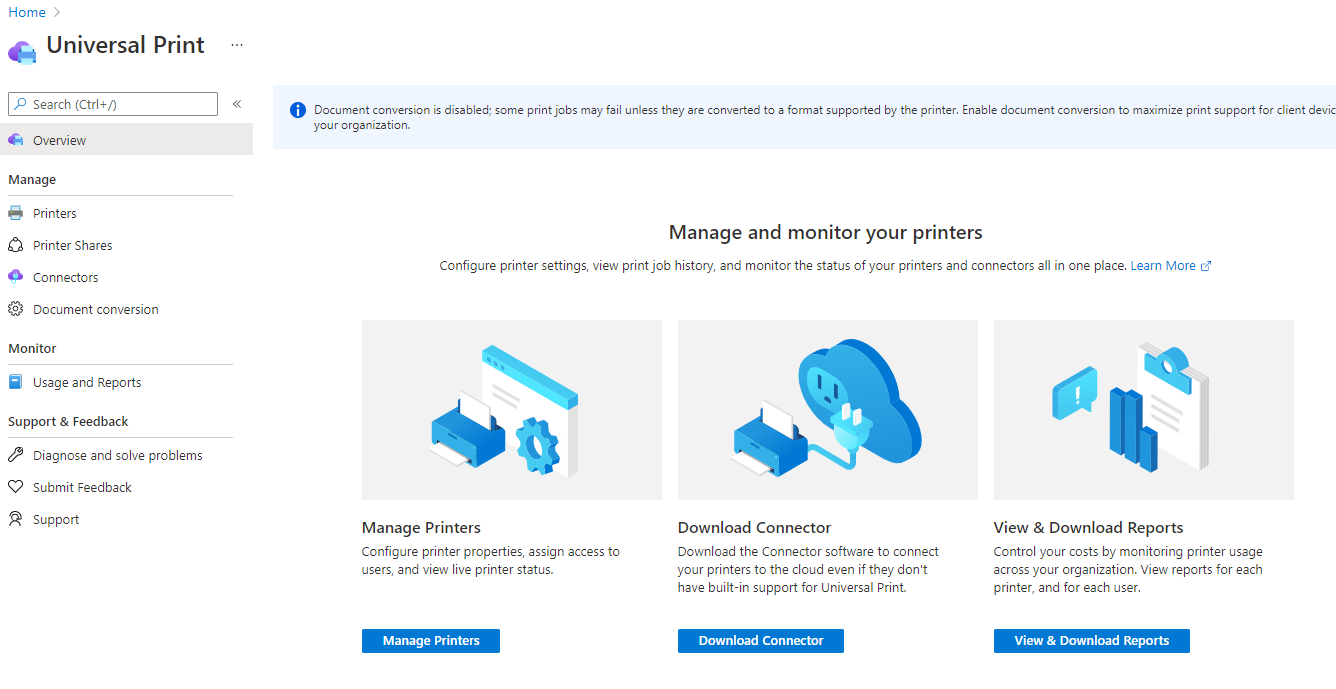
Task: Click the magnifier icon in the search box
Action: (21, 104)
